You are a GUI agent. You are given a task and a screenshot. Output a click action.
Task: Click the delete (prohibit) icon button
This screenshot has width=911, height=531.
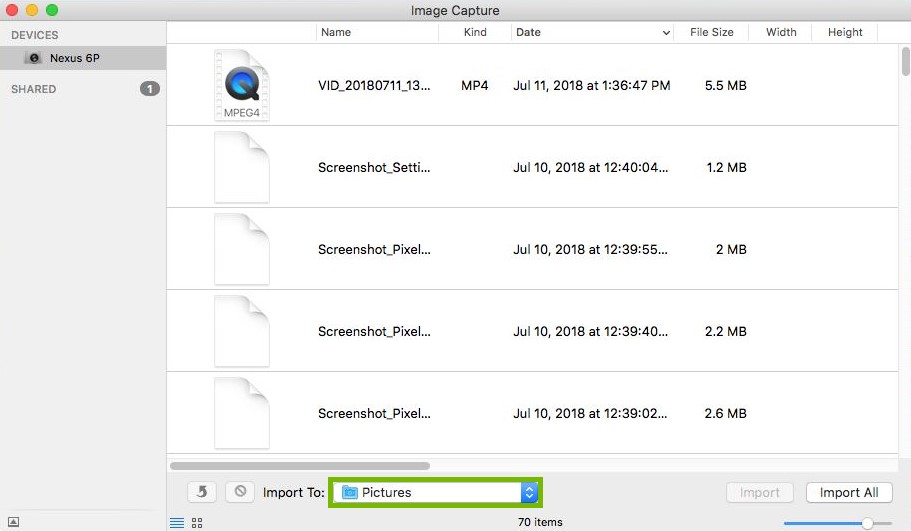point(240,492)
